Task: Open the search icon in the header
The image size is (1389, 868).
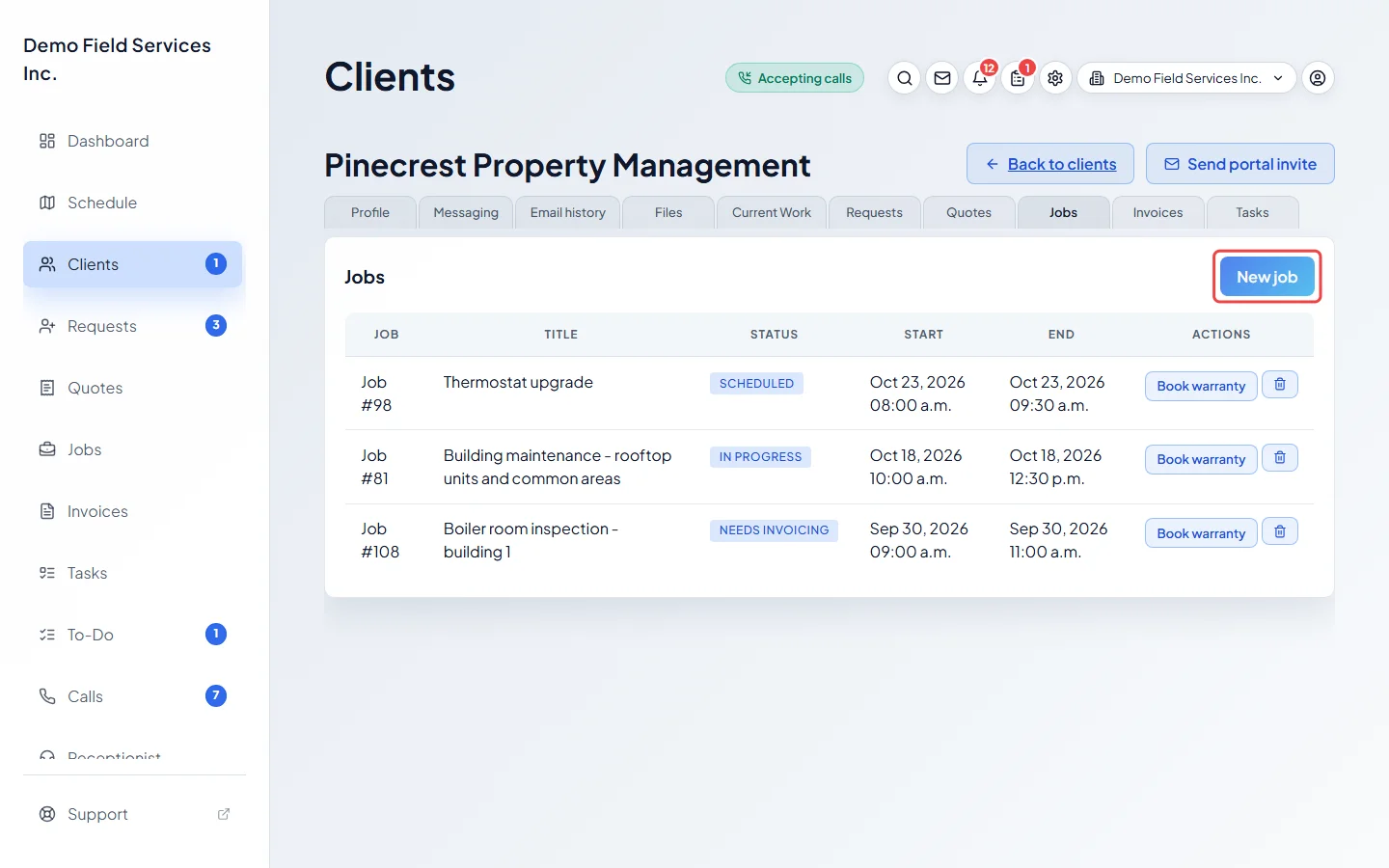Action: [905, 78]
